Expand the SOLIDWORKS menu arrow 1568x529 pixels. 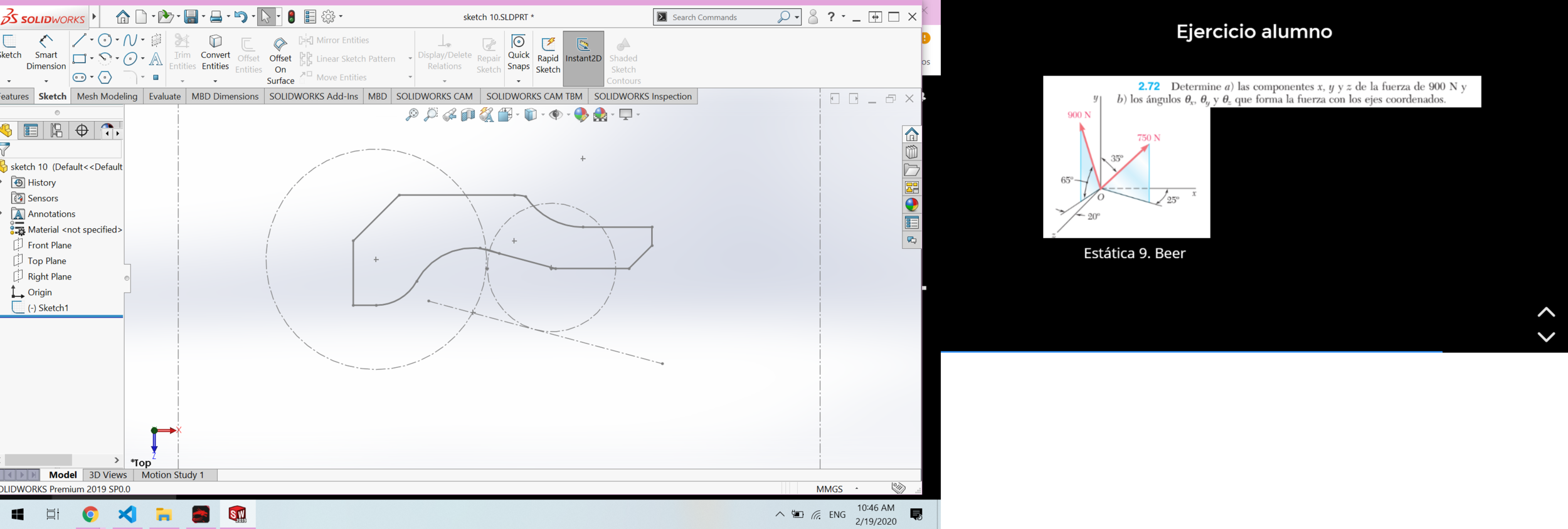coord(94,17)
